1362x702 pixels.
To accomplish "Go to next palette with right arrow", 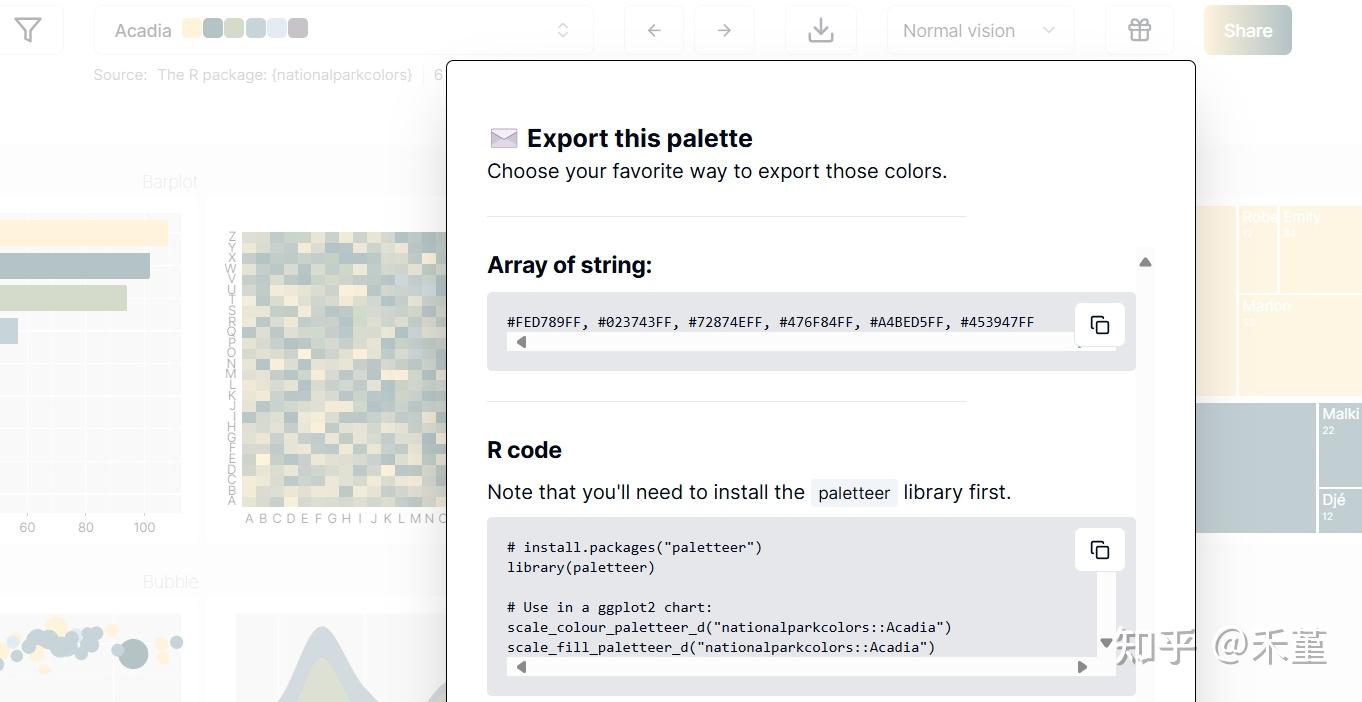I will point(724,31).
